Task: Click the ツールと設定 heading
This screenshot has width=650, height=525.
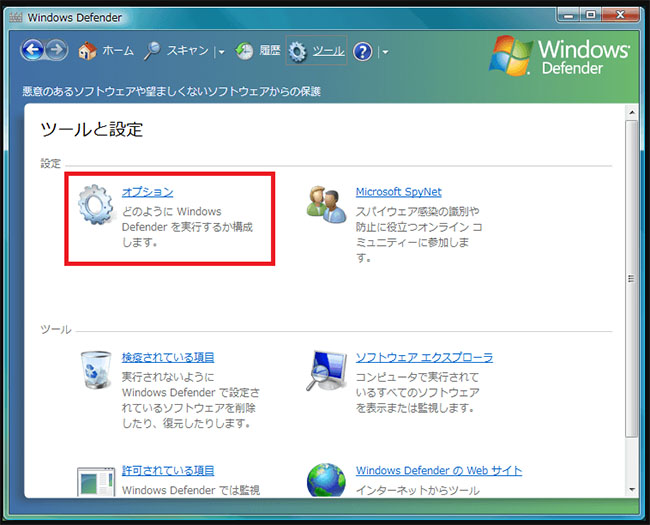Action: point(92,130)
